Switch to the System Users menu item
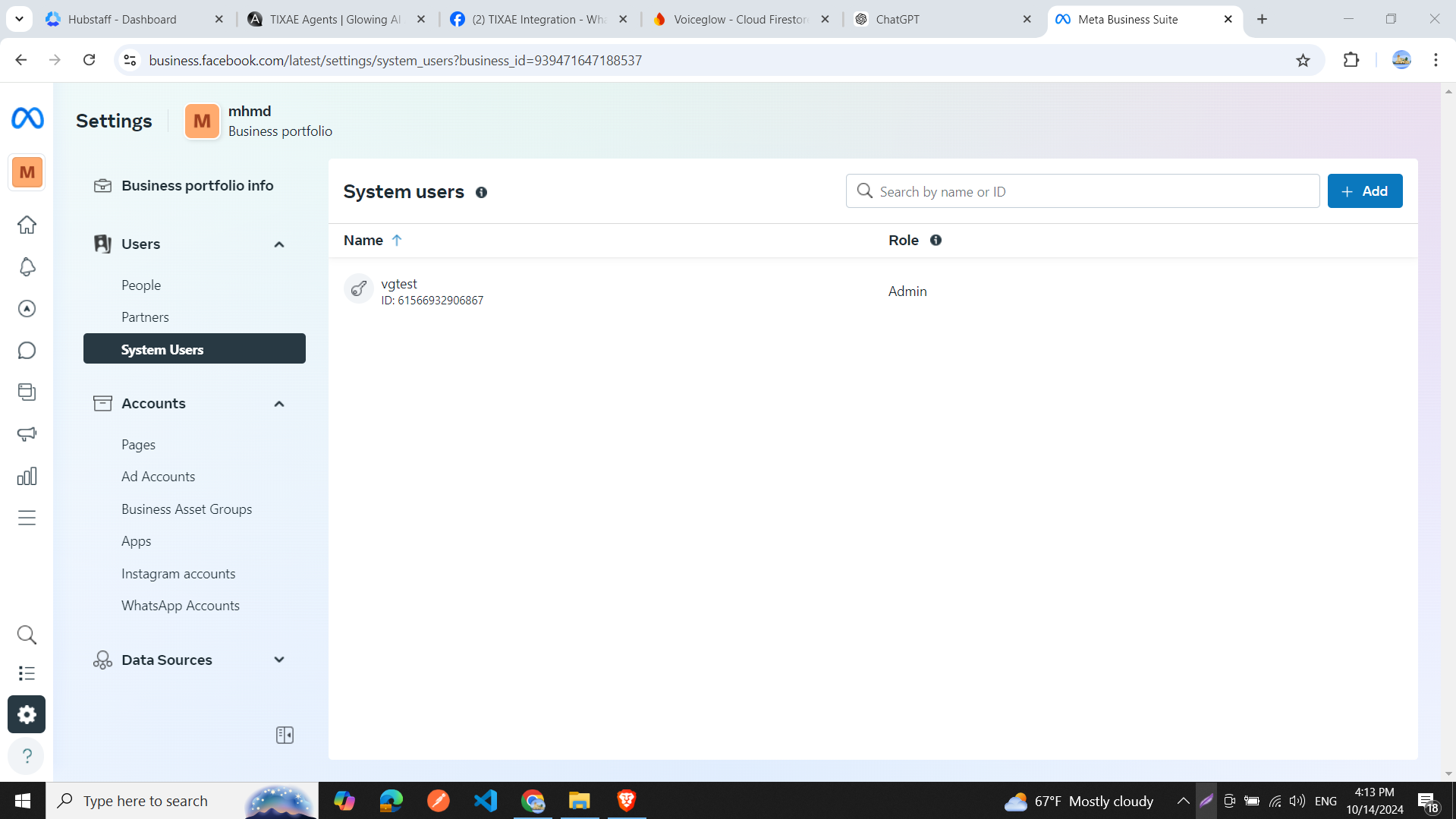The width and height of the screenshot is (1456, 819). point(162,349)
